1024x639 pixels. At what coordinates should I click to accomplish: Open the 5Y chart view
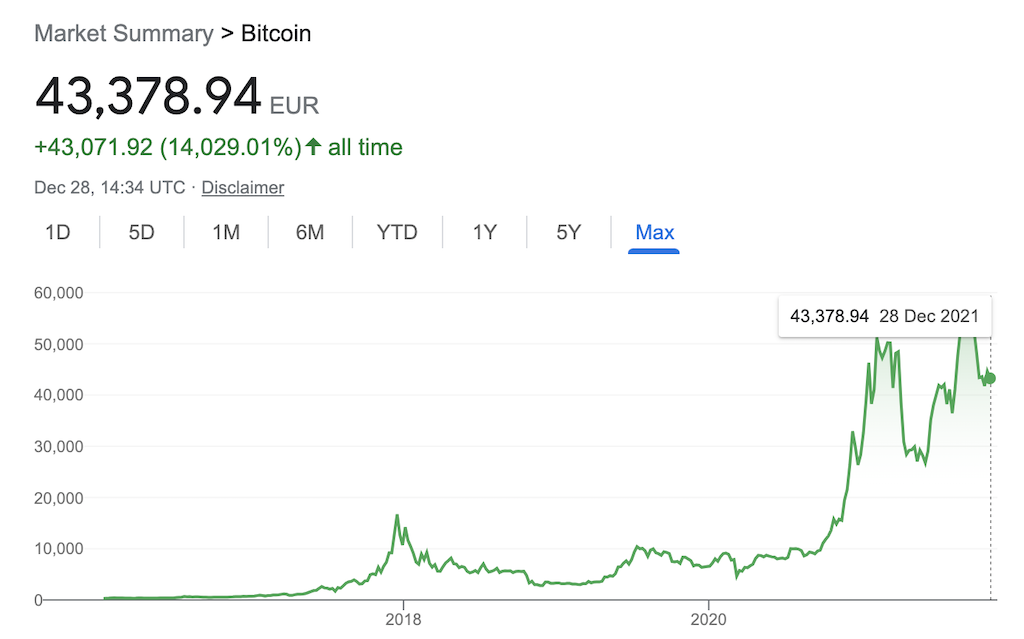click(567, 232)
